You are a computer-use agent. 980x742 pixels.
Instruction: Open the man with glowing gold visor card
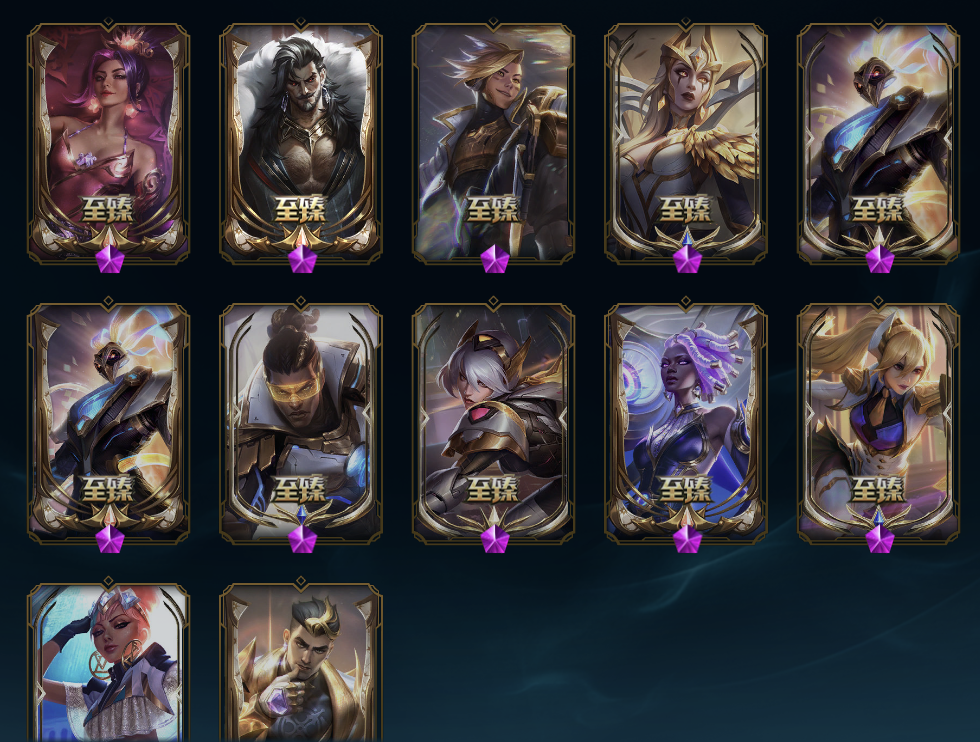pos(301,423)
